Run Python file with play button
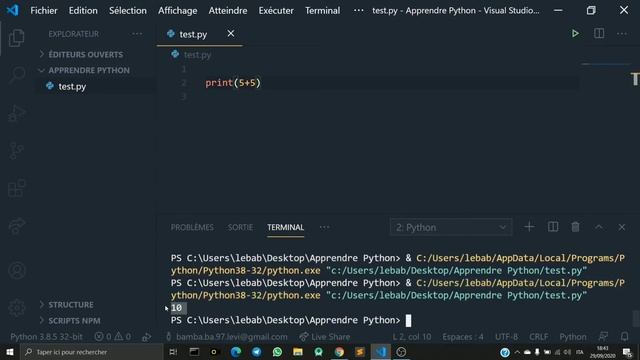Screen dimensions: 640x360 point(575,33)
